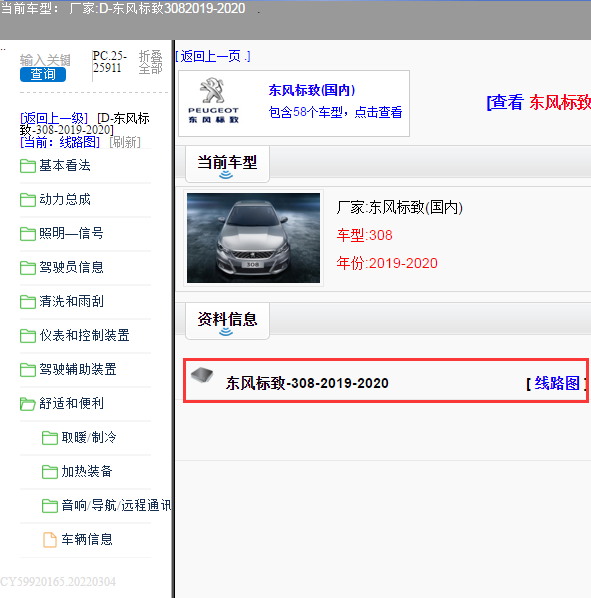Screen dimensions: 591x598
Task: Click the Peugeot lion logo
Action: click(x=213, y=91)
